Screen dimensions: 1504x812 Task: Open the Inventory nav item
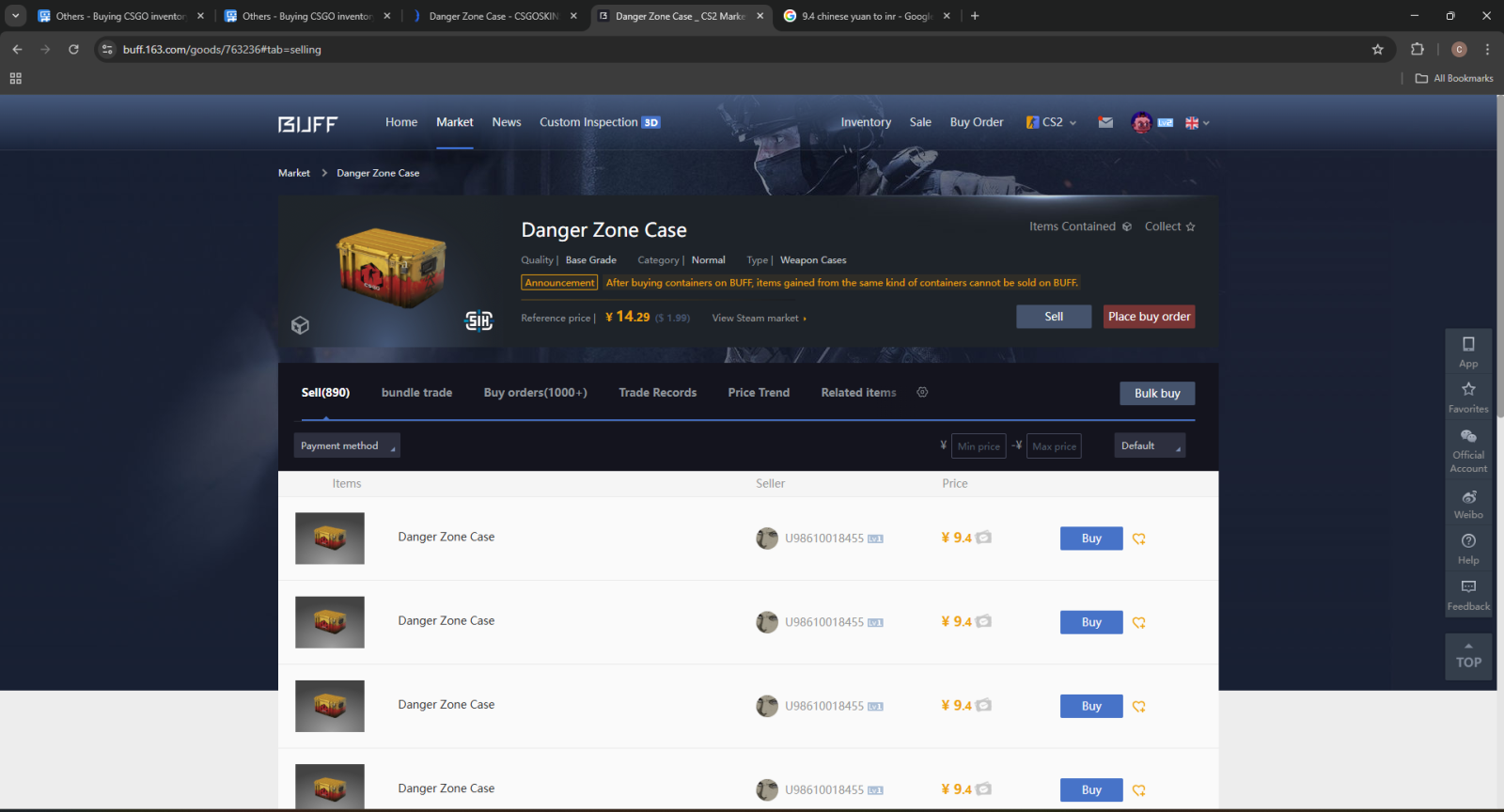pyautogui.click(x=866, y=122)
